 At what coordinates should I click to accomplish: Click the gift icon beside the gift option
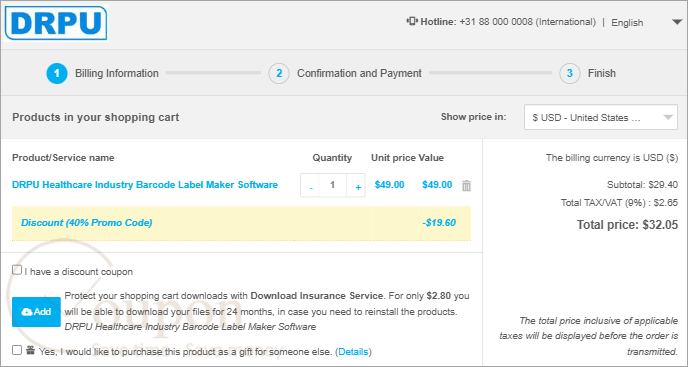tap(30, 350)
